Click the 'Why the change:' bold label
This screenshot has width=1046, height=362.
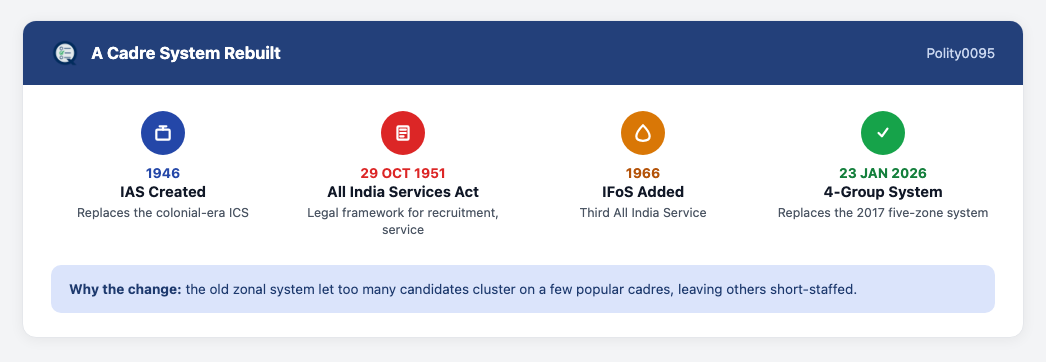click(125, 290)
